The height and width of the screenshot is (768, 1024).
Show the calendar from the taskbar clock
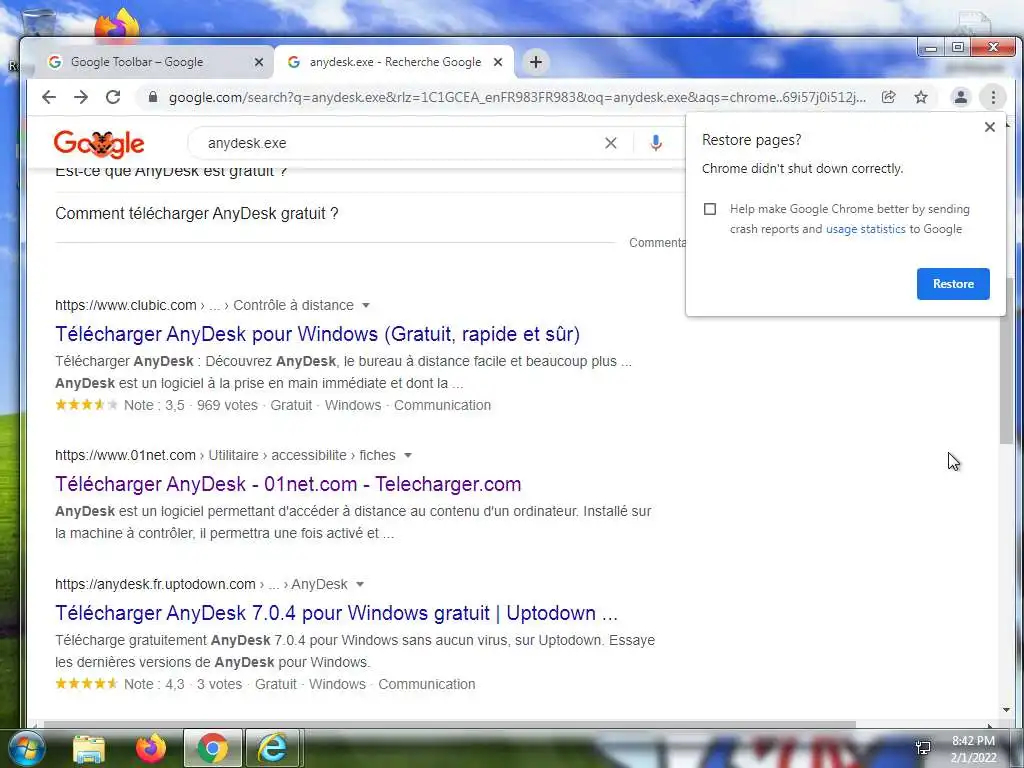(x=973, y=749)
